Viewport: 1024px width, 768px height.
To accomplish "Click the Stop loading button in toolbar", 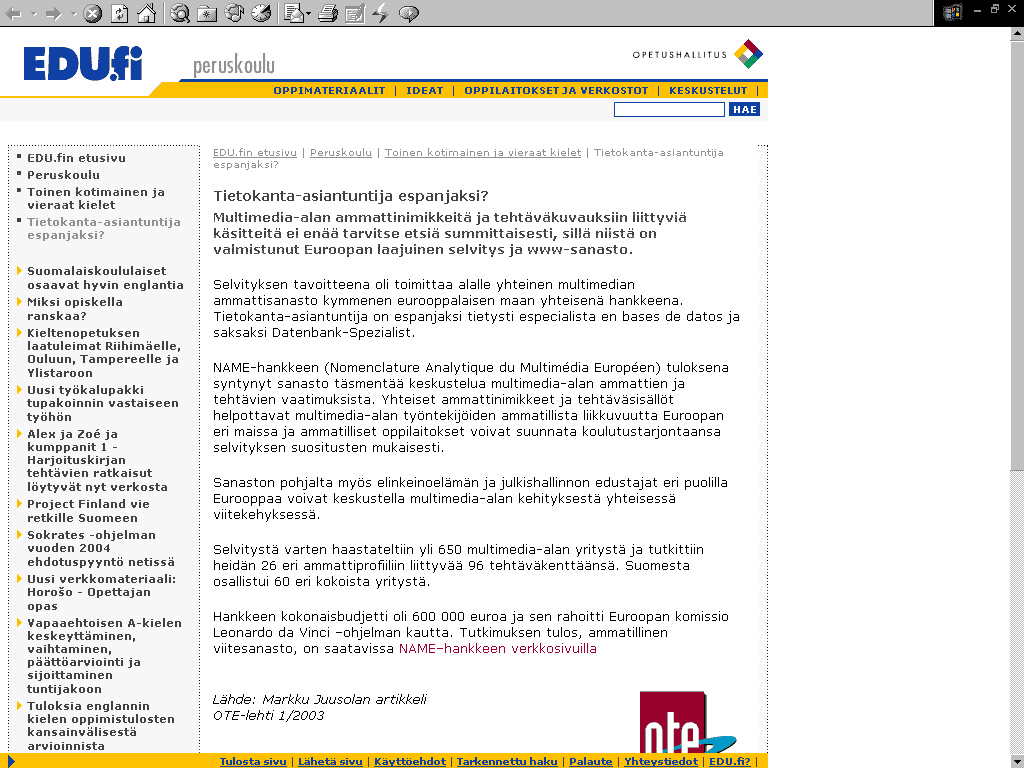I will click(x=92, y=13).
